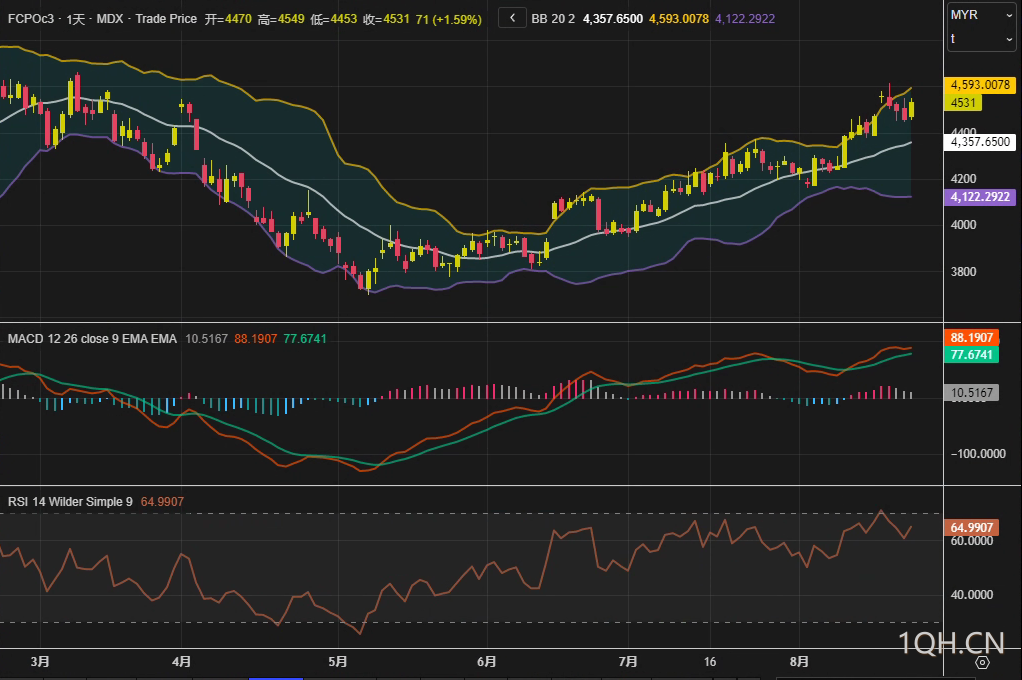1022x680 pixels.
Task: Click the 3月 label on time axis
Action: coord(40,662)
